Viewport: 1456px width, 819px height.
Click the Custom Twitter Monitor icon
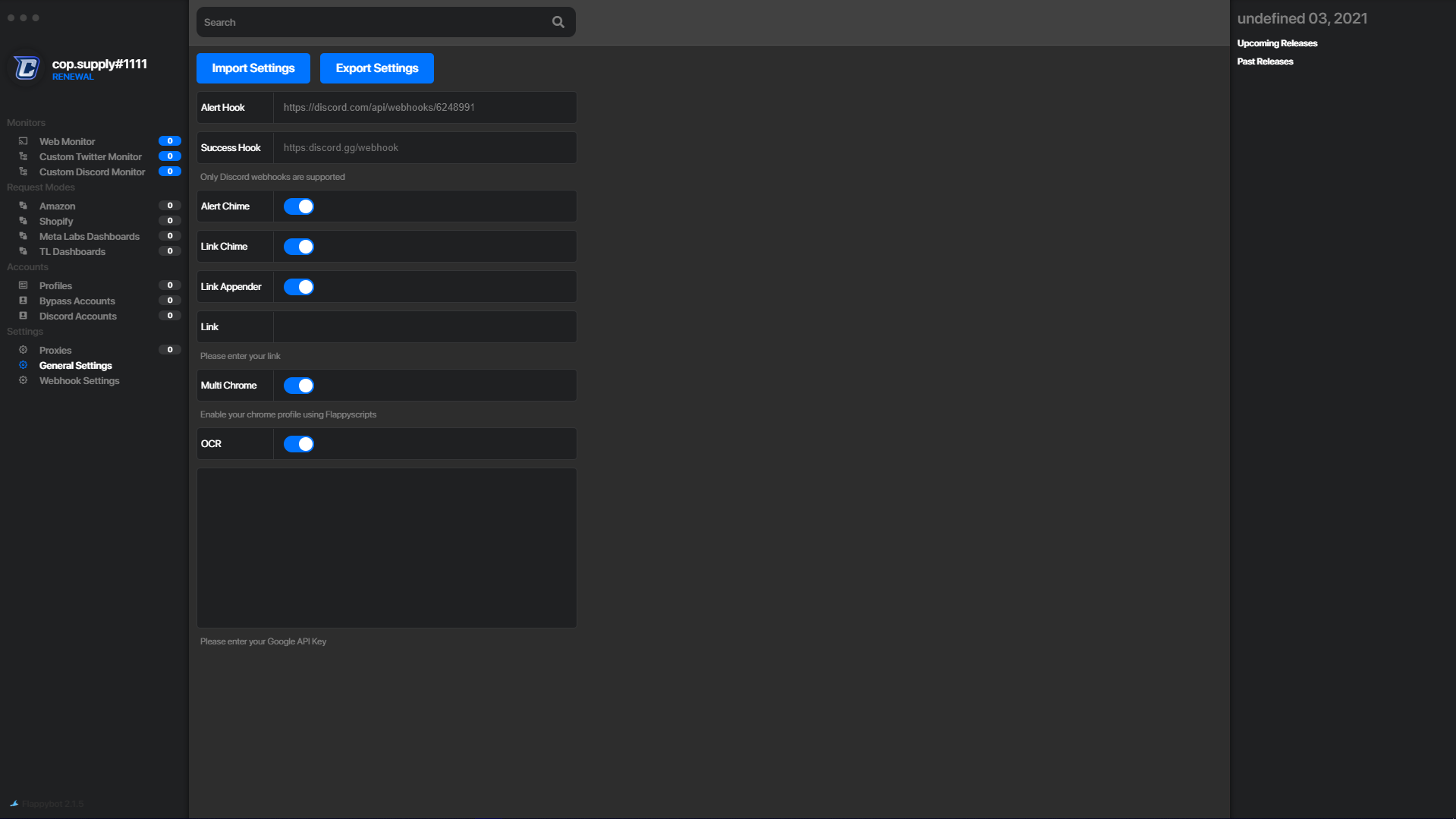[24, 156]
